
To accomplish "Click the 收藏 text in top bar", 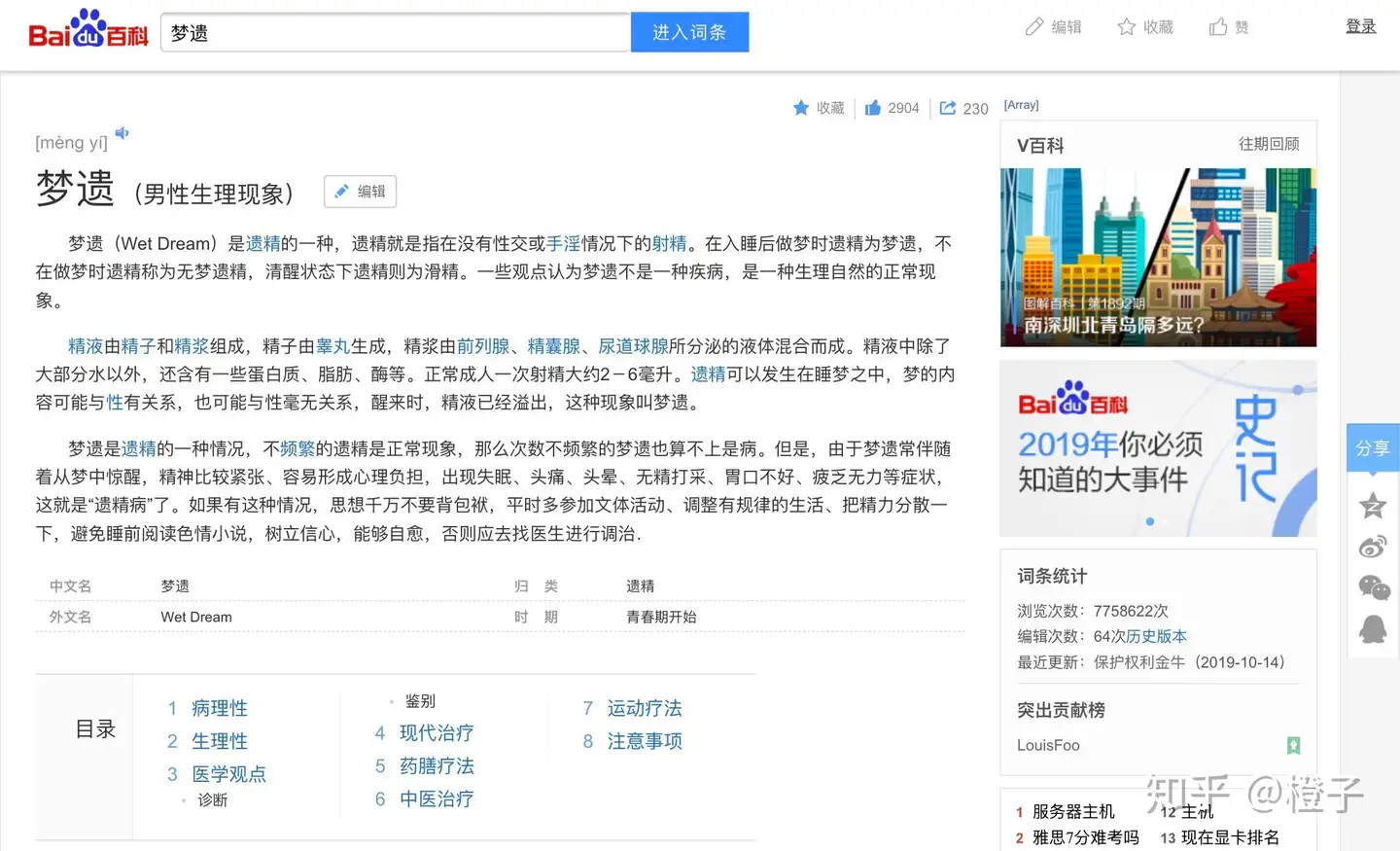I will 1158,27.
